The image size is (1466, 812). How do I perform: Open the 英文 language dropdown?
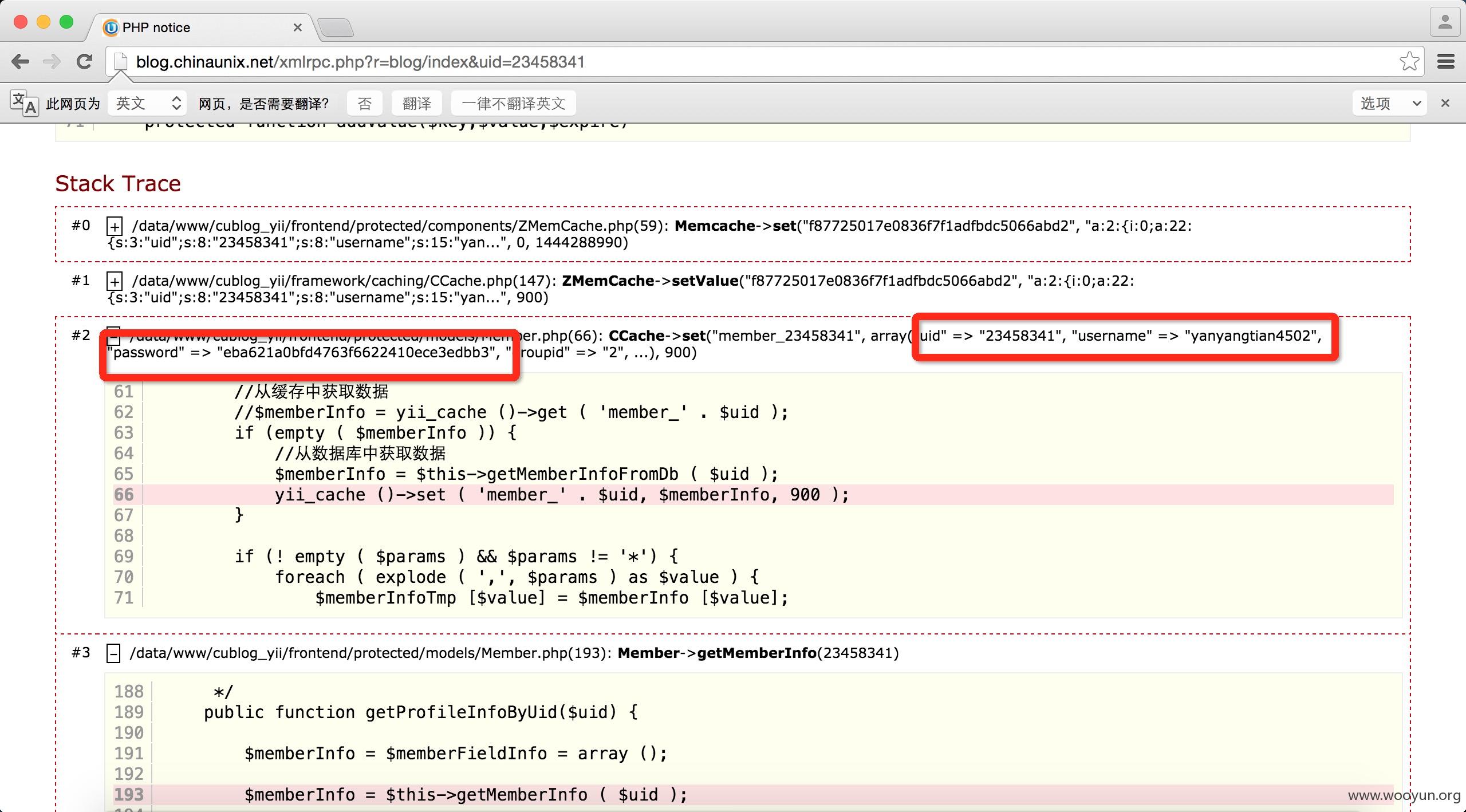pyautogui.click(x=148, y=103)
